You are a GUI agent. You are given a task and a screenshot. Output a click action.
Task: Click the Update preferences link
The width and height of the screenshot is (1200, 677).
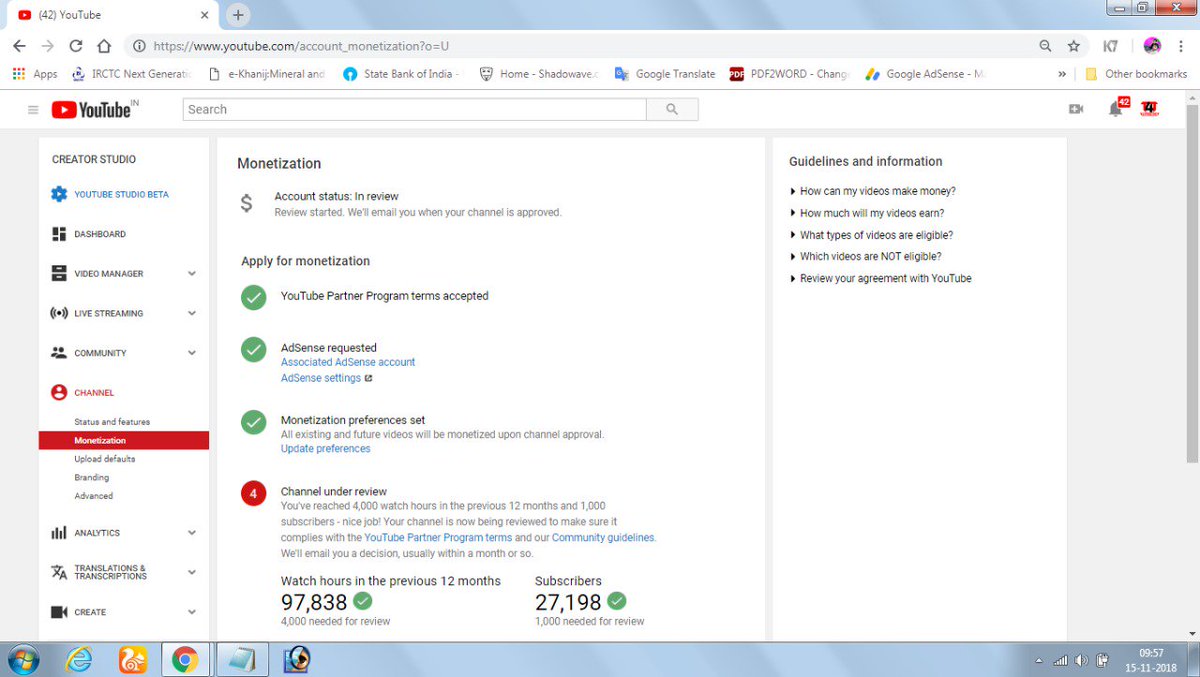[x=326, y=449]
